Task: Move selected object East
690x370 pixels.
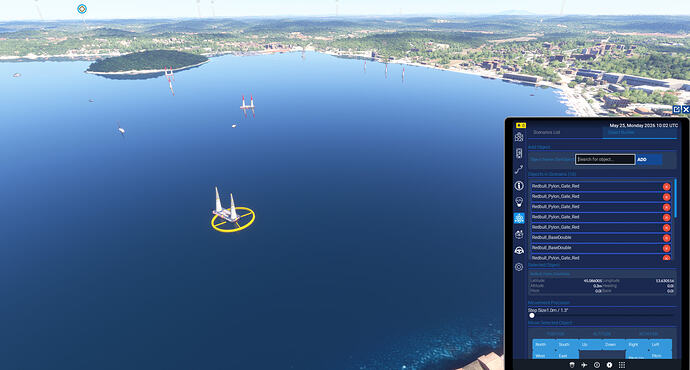Action: [567, 355]
